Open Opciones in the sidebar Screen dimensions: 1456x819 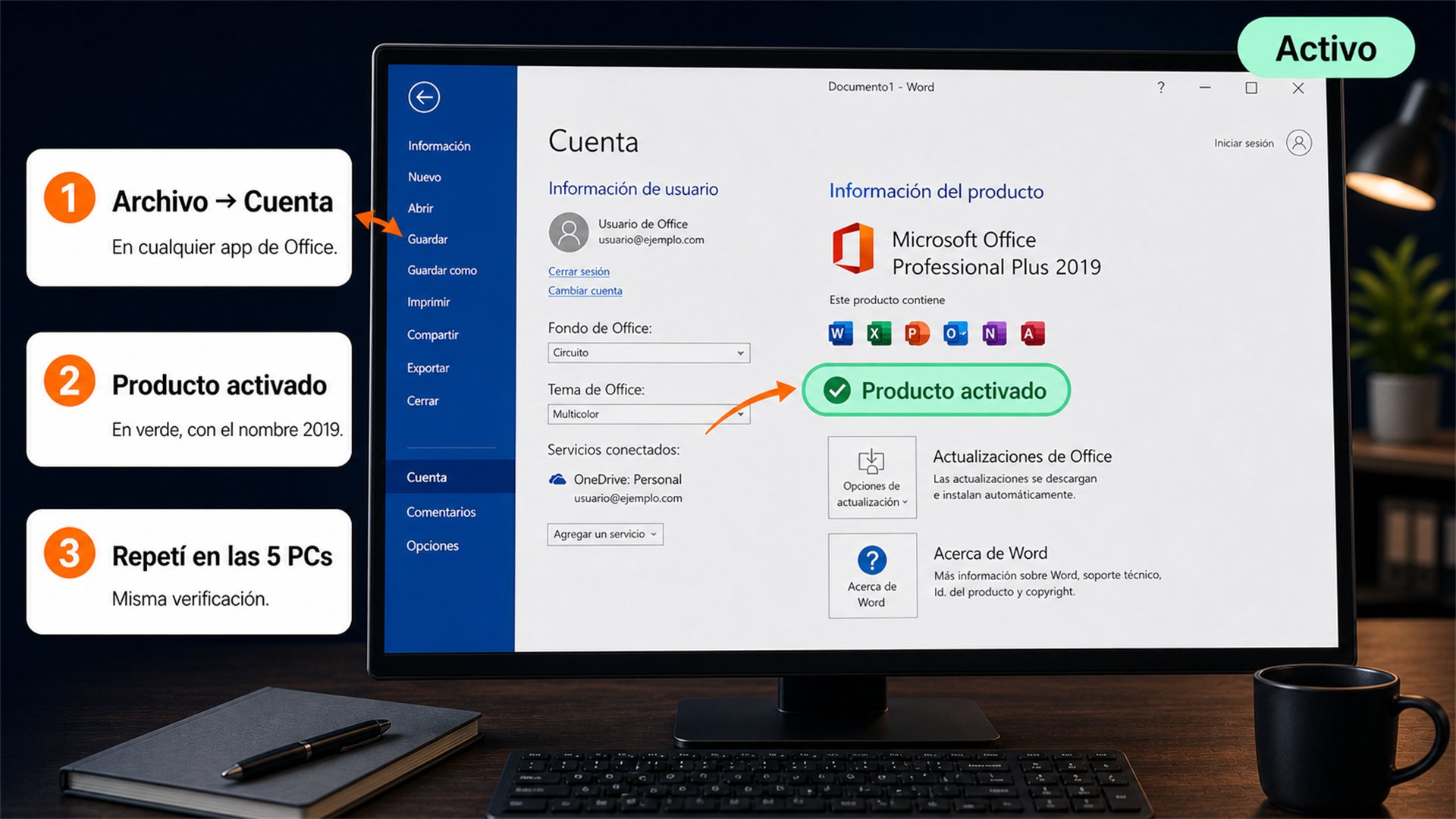coord(432,545)
